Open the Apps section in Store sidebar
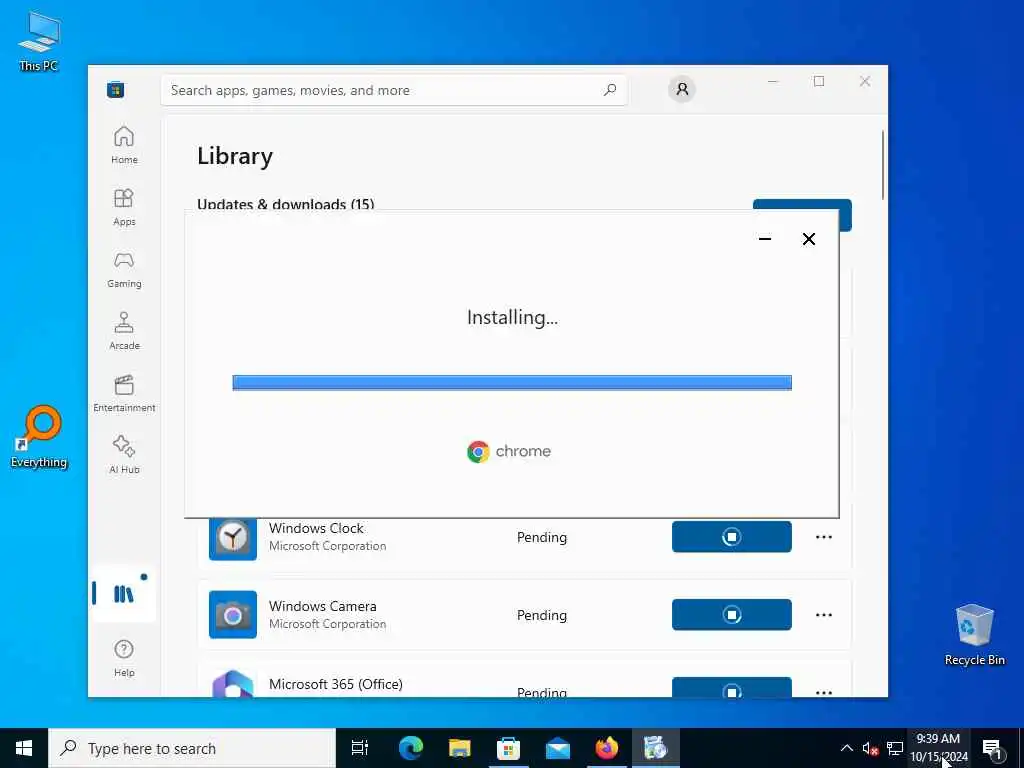This screenshot has width=1024, height=768. 124,207
